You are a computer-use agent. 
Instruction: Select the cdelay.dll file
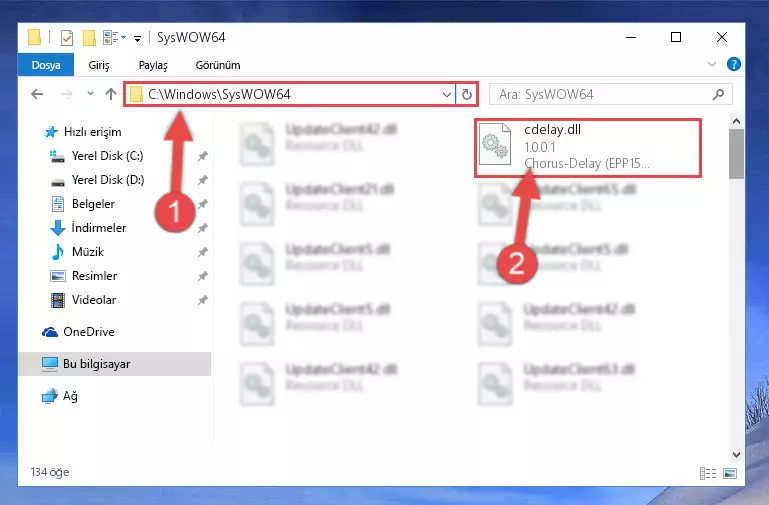588,148
